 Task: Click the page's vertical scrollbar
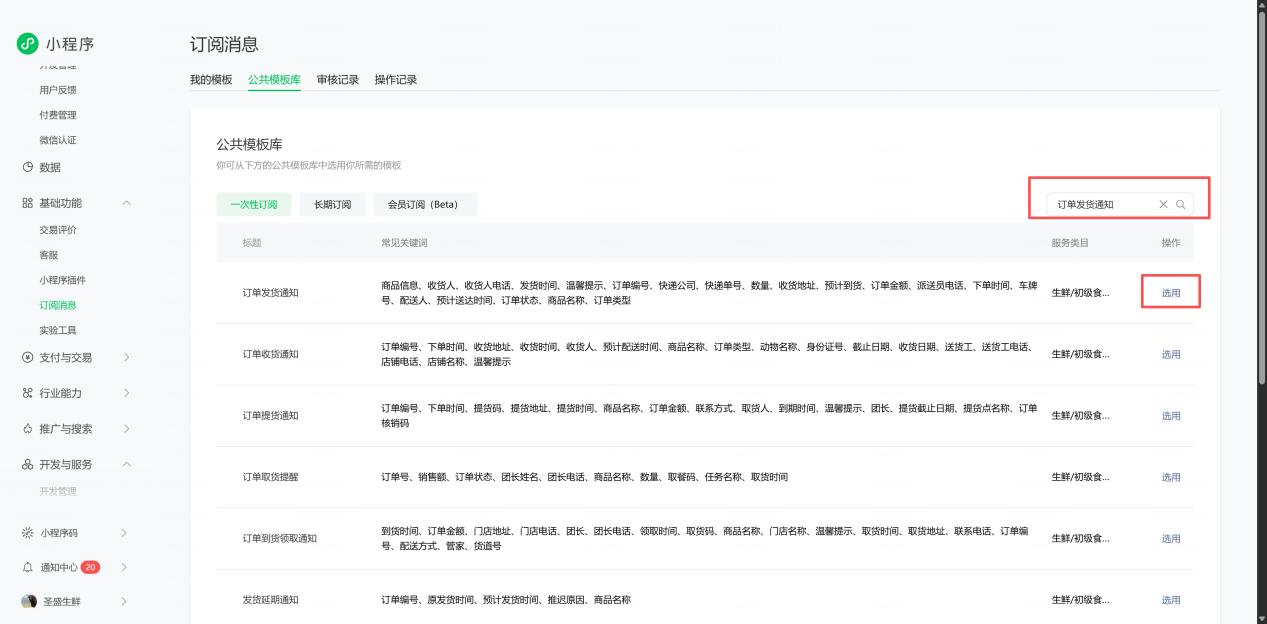(x=1261, y=200)
